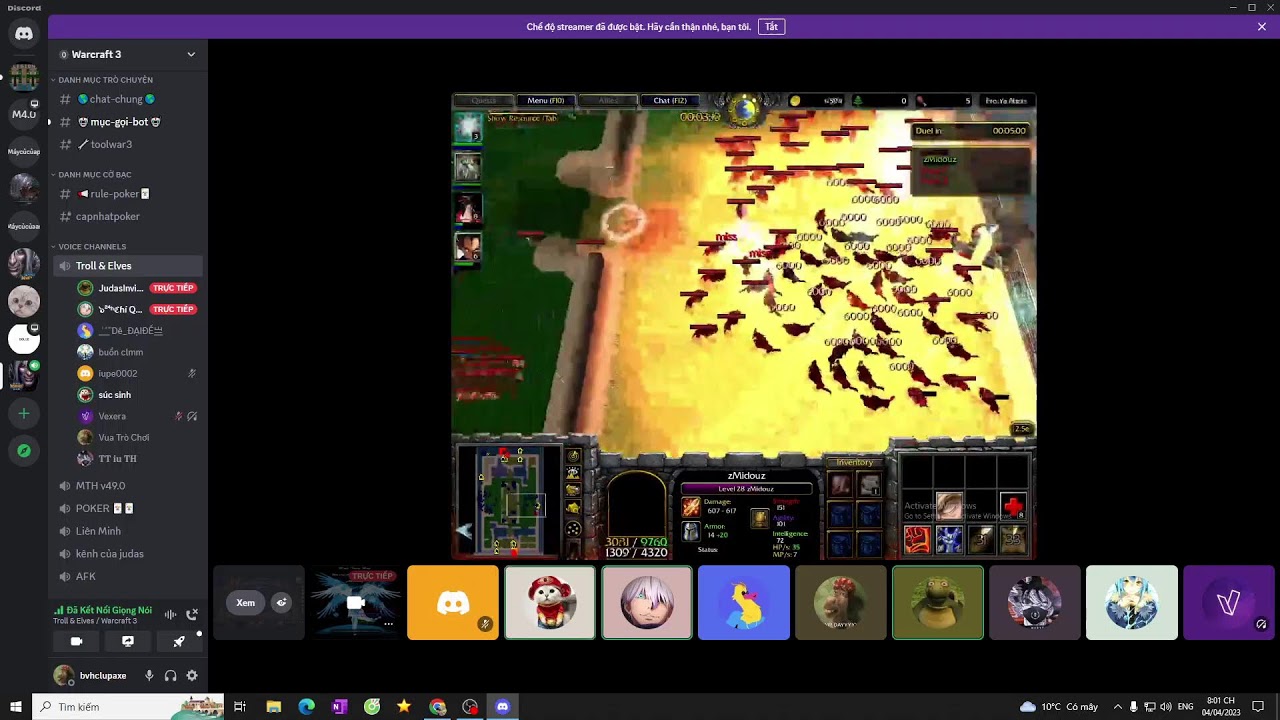Viewport: 1280px width, 720px height.
Task: Select voice member buồn clmm
Action: click(x=137, y=352)
